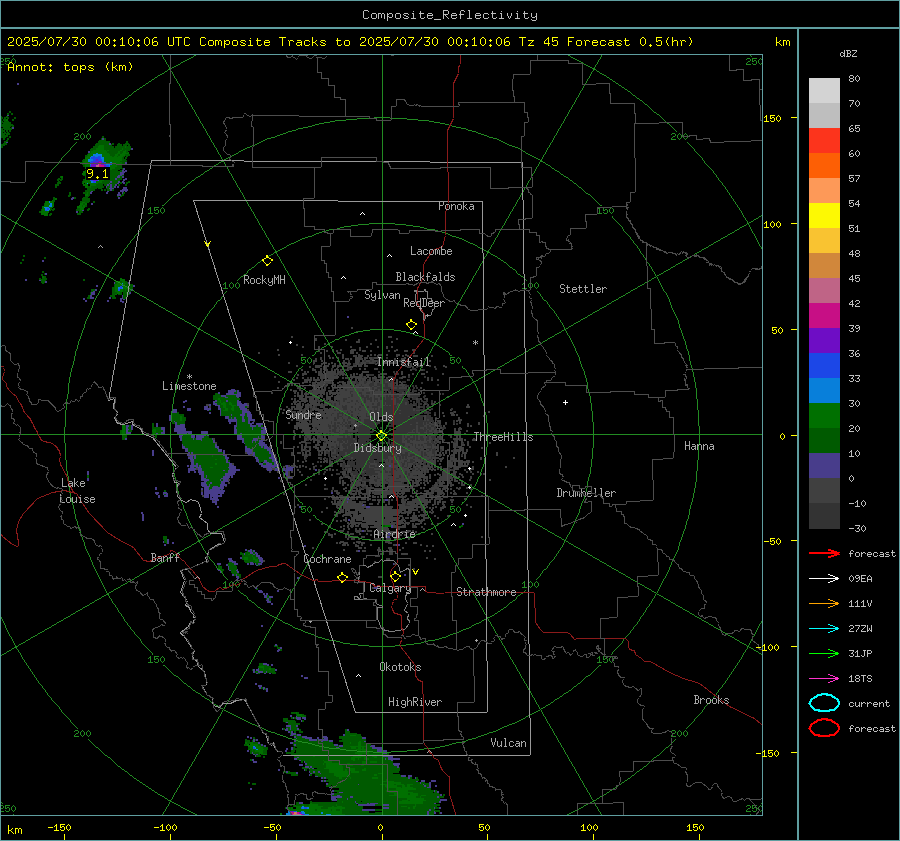Click the Strathmore label on map

(x=486, y=592)
